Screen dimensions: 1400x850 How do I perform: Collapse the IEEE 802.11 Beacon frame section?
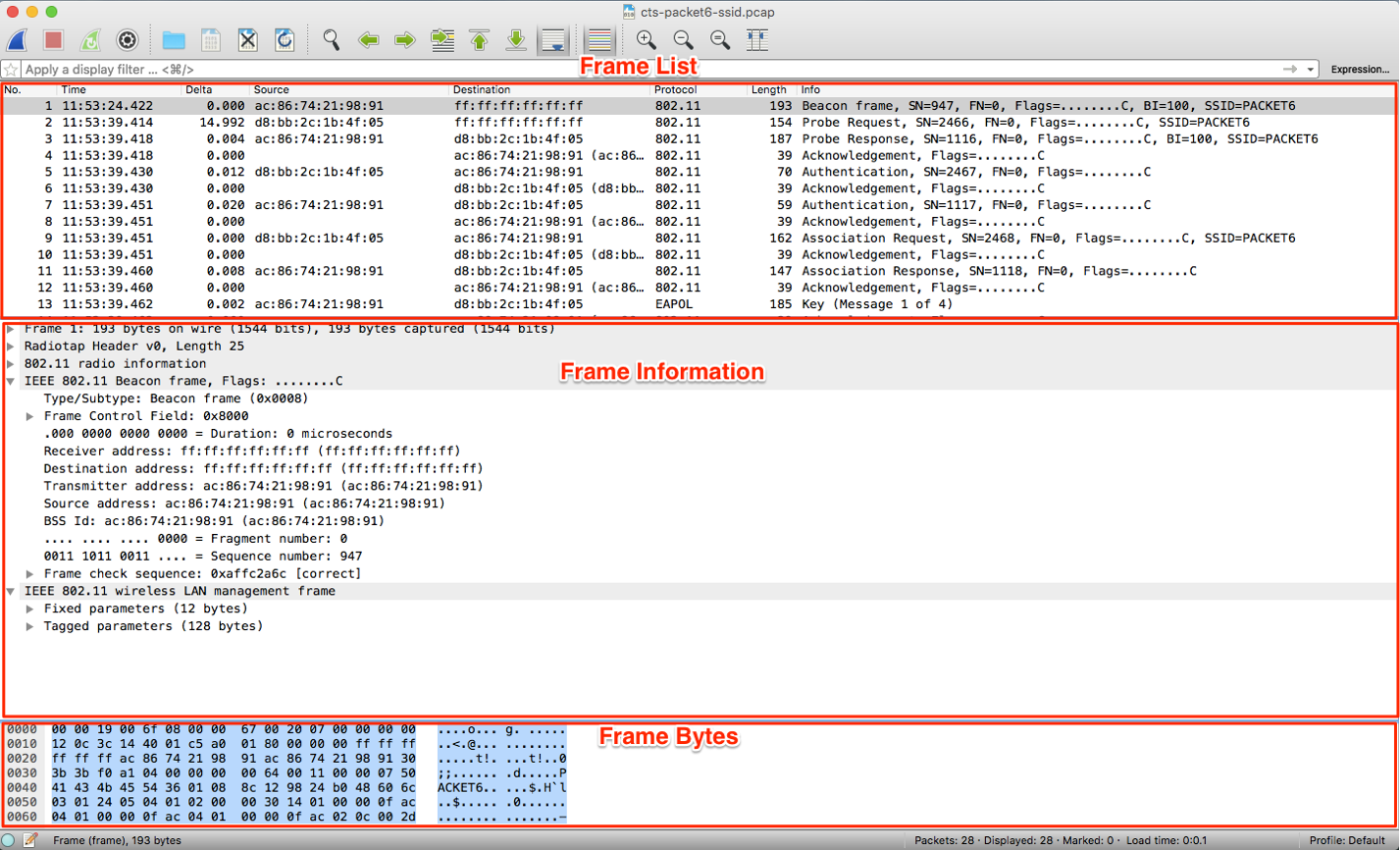coord(11,381)
